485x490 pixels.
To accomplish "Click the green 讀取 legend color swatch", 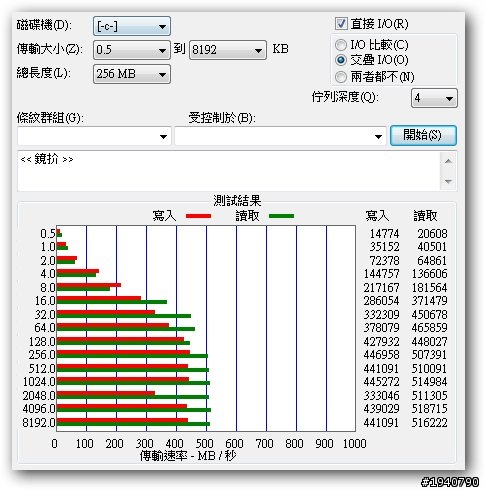I will pyautogui.click(x=281, y=216).
